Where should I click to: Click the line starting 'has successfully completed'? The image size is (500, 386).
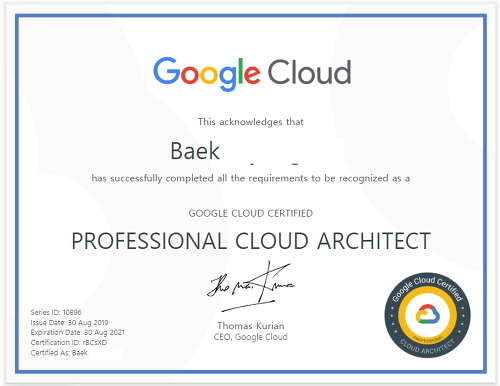251,178
